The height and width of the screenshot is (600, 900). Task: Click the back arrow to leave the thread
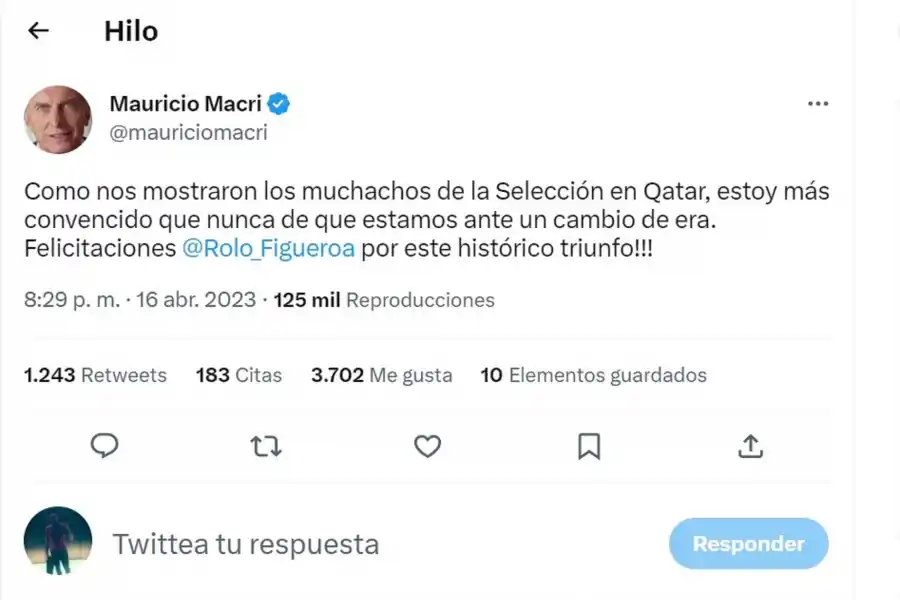tap(37, 30)
